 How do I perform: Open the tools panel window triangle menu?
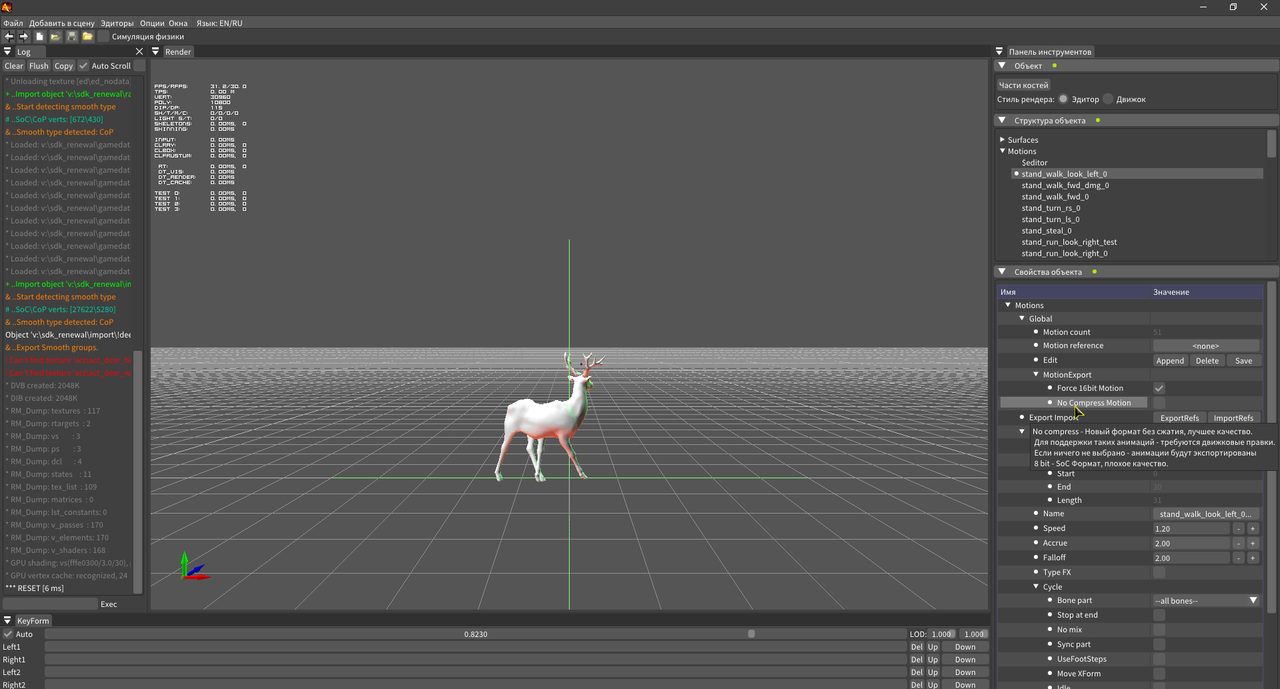point(999,52)
